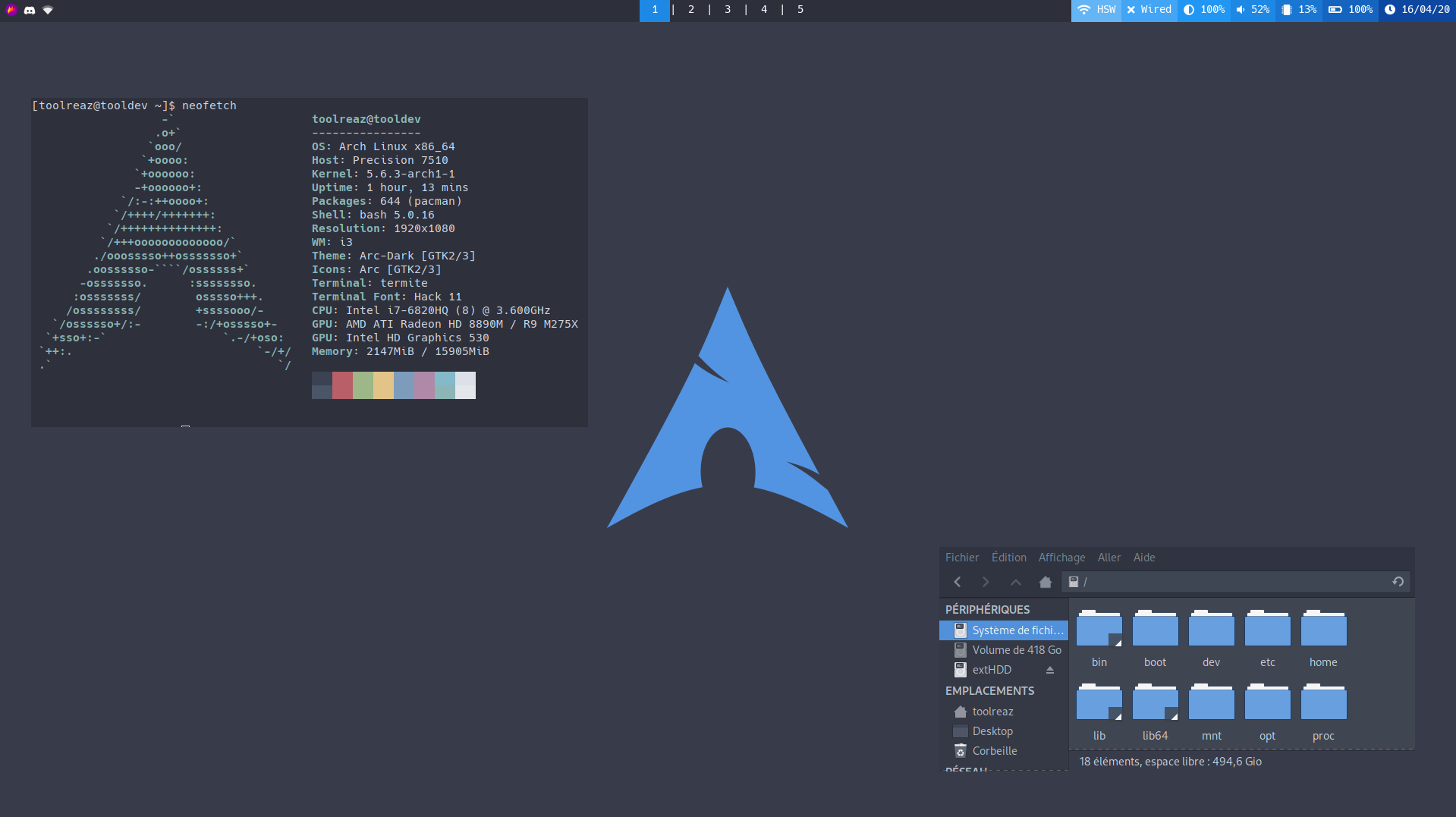Image resolution: width=1456 pixels, height=817 pixels.
Task: Open the dev folder
Action: tap(1212, 639)
